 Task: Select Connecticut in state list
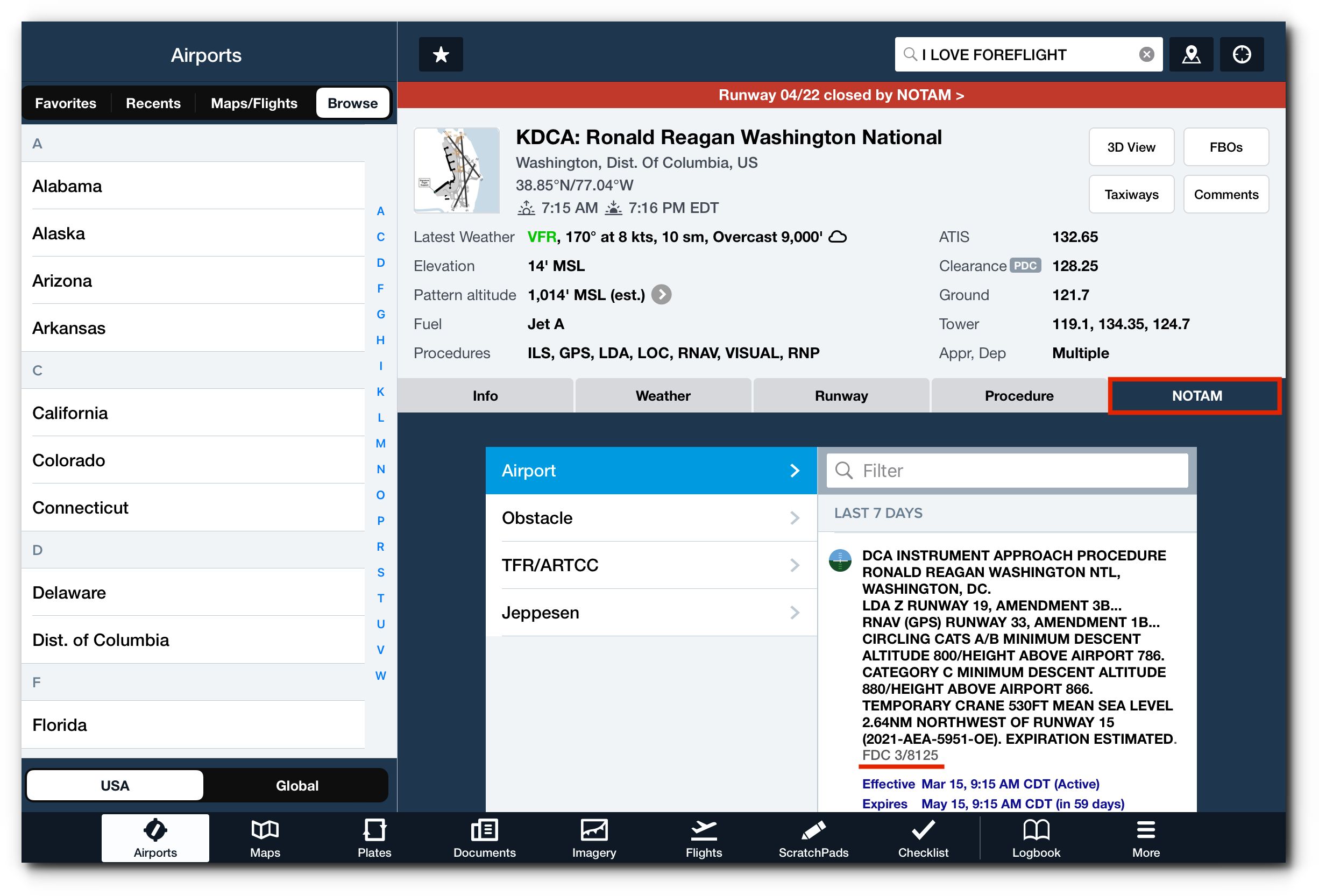point(193,507)
